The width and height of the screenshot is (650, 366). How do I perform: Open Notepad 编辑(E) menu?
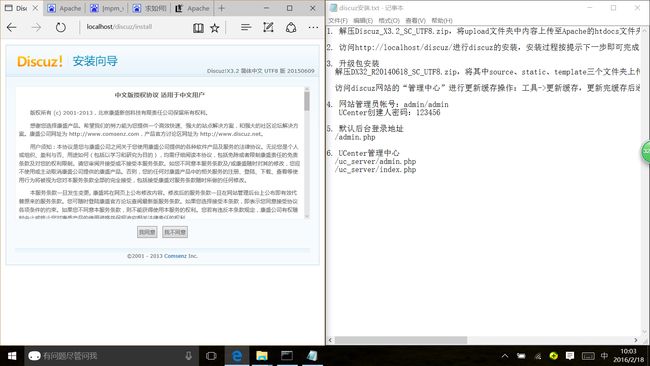tap(363, 20)
